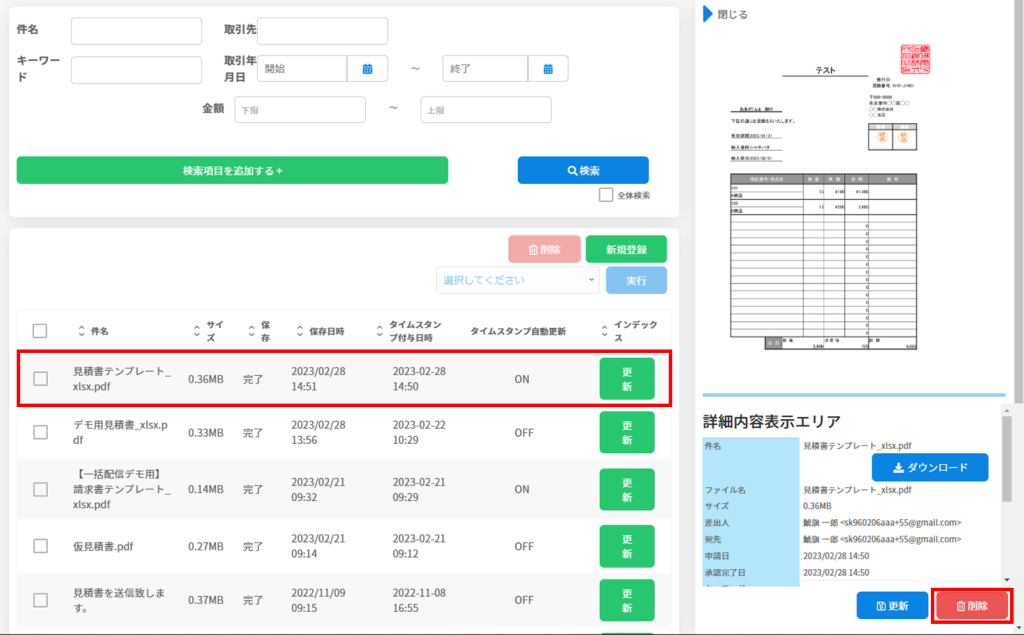Sort the list by 件名 column
The height and width of the screenshot is (635, 1024).
(x=82, y=331)
